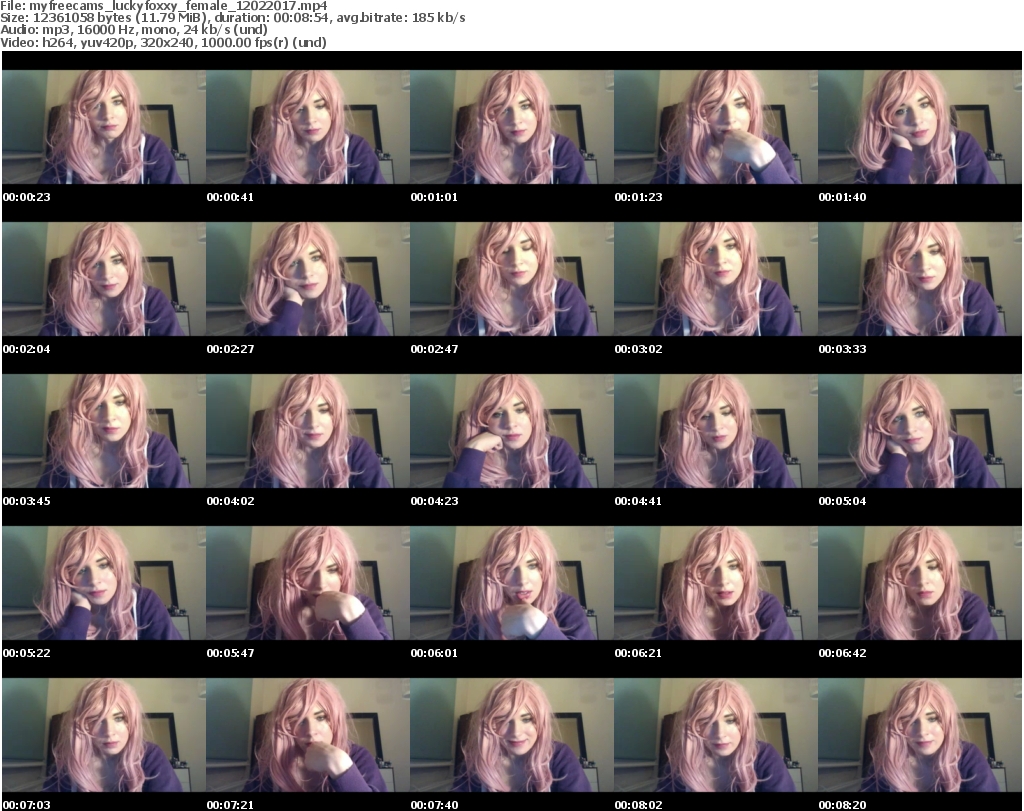Viewport: 1024px width, 811px height.
Task: Select the thumbnail stamped 00:03:33
Action: [x=920, y=279]
